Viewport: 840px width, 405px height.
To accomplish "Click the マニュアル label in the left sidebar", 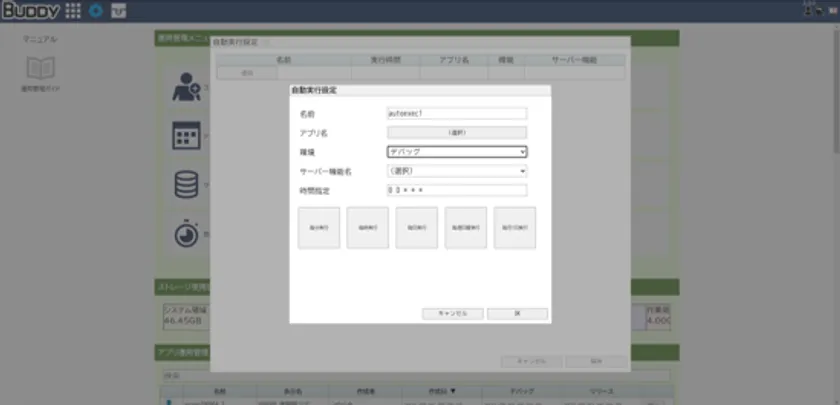I will click(40, 39).
